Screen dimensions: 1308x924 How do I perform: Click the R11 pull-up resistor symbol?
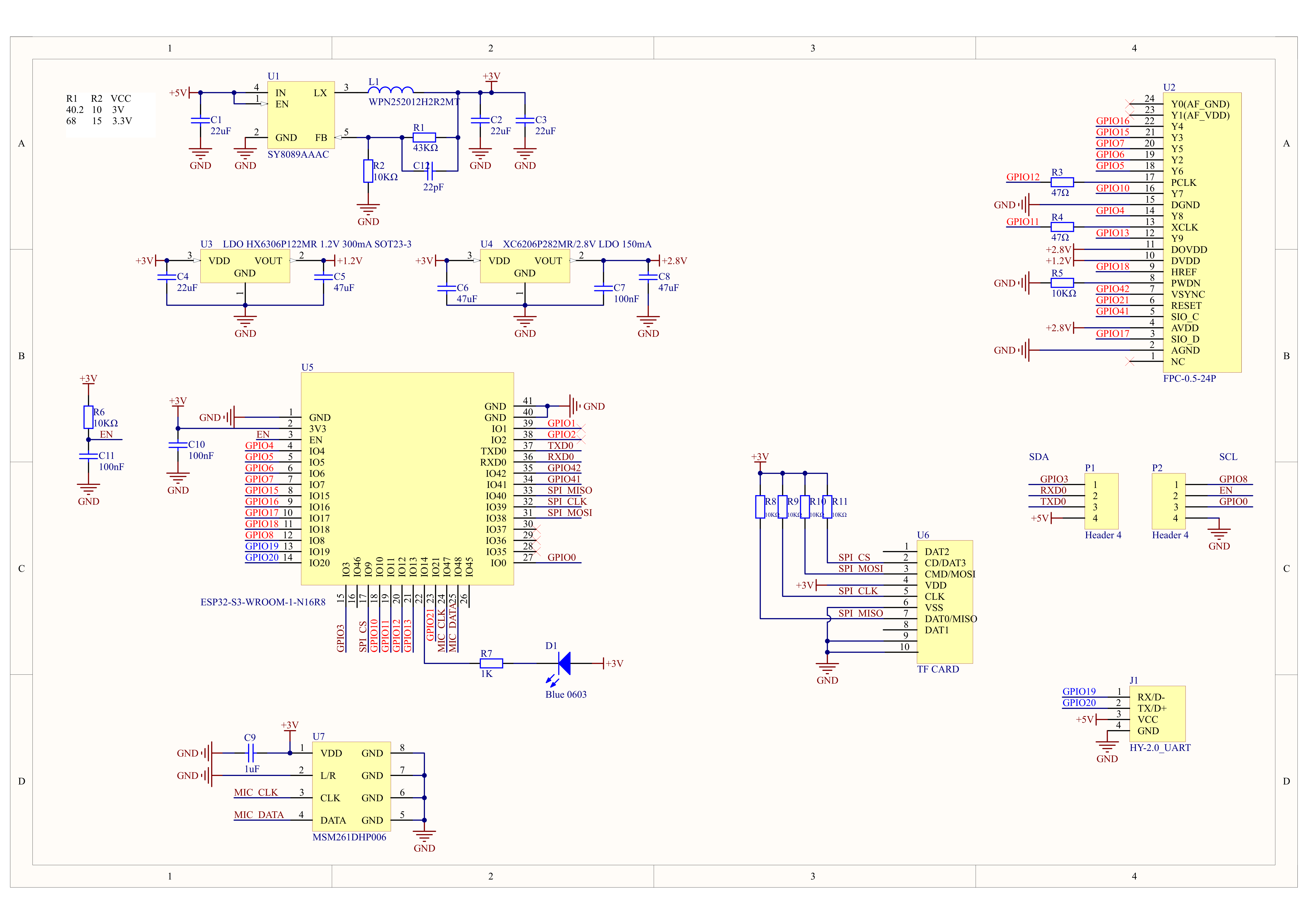coord(827,507)
